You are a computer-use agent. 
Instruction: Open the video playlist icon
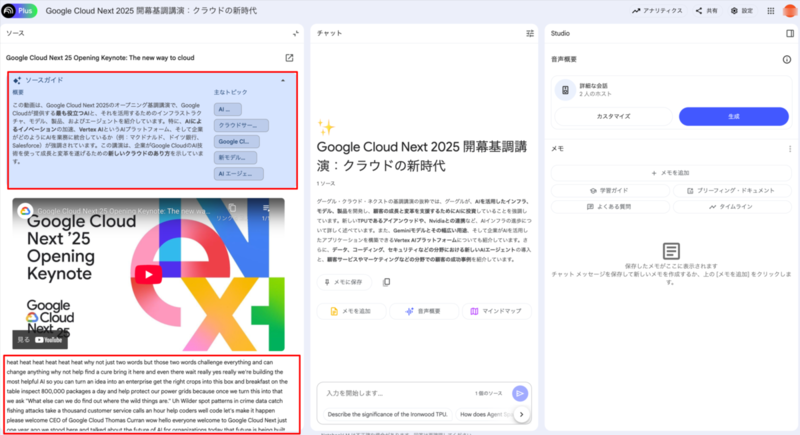coord(266,208)
